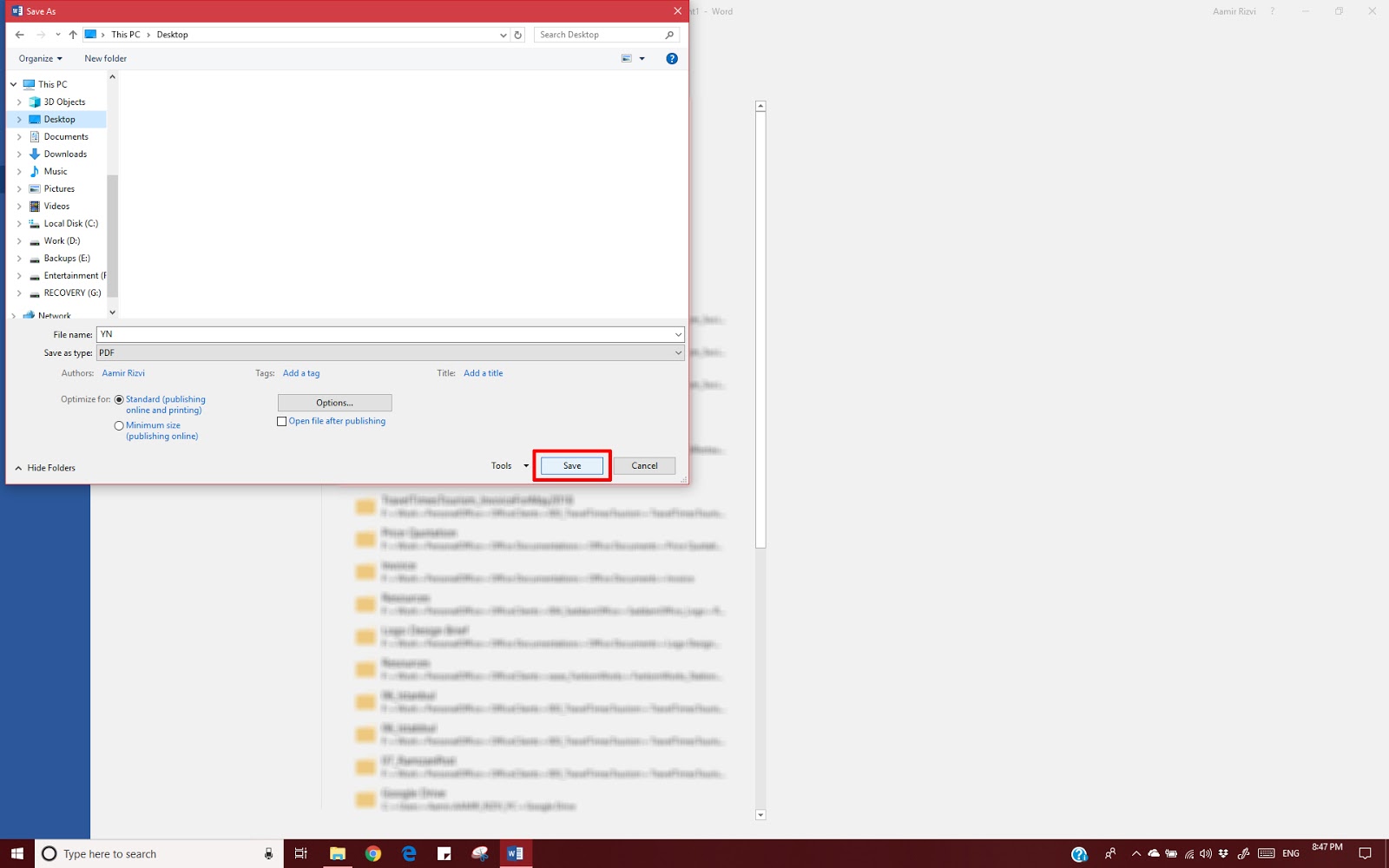Check Open file after publishing
Image resolution: width=1389 pixels, height=868 pixels.
coord(281,422)
